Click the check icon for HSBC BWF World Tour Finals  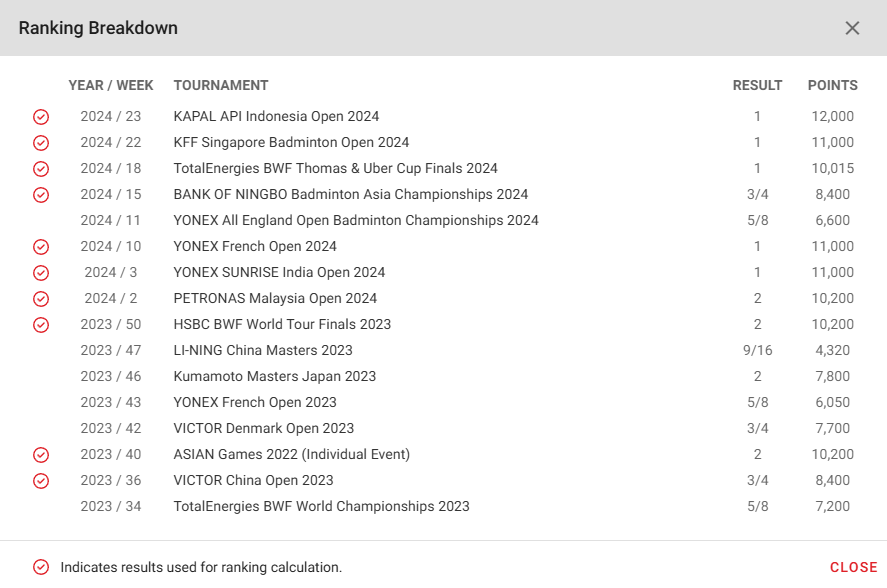[41, 325]
